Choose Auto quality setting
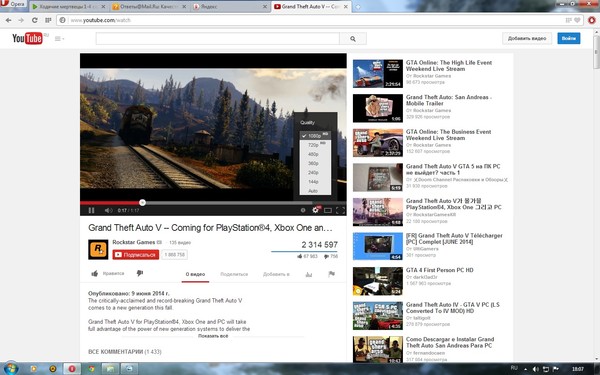The image size is (600, 375). point(315,191)
